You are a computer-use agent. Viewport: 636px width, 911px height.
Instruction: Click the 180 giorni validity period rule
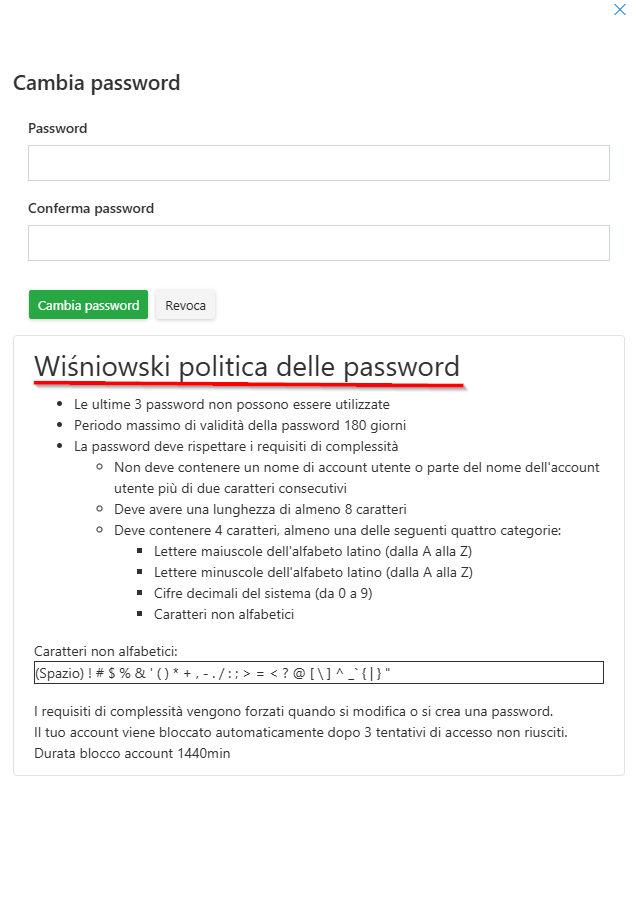[x=240, y=425]
